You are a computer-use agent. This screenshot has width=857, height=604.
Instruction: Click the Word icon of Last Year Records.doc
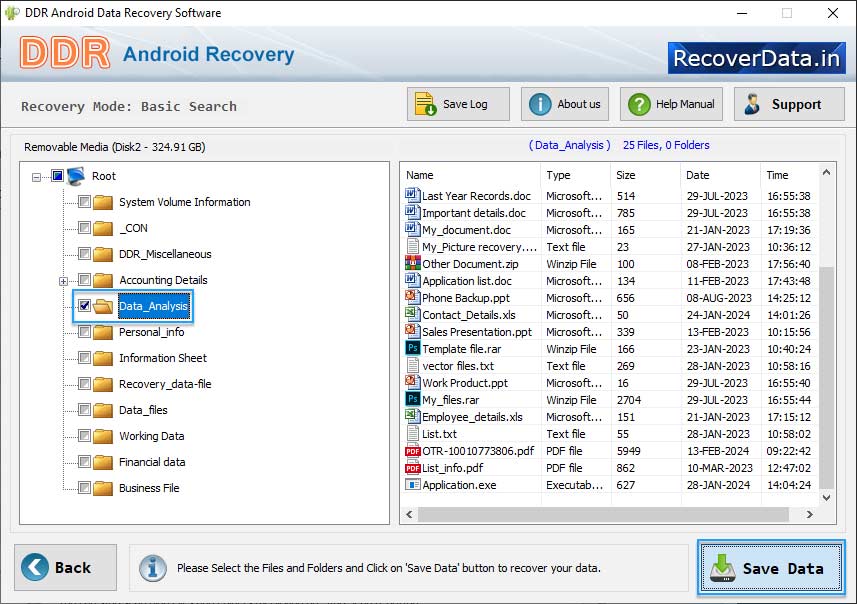(412, 195)
